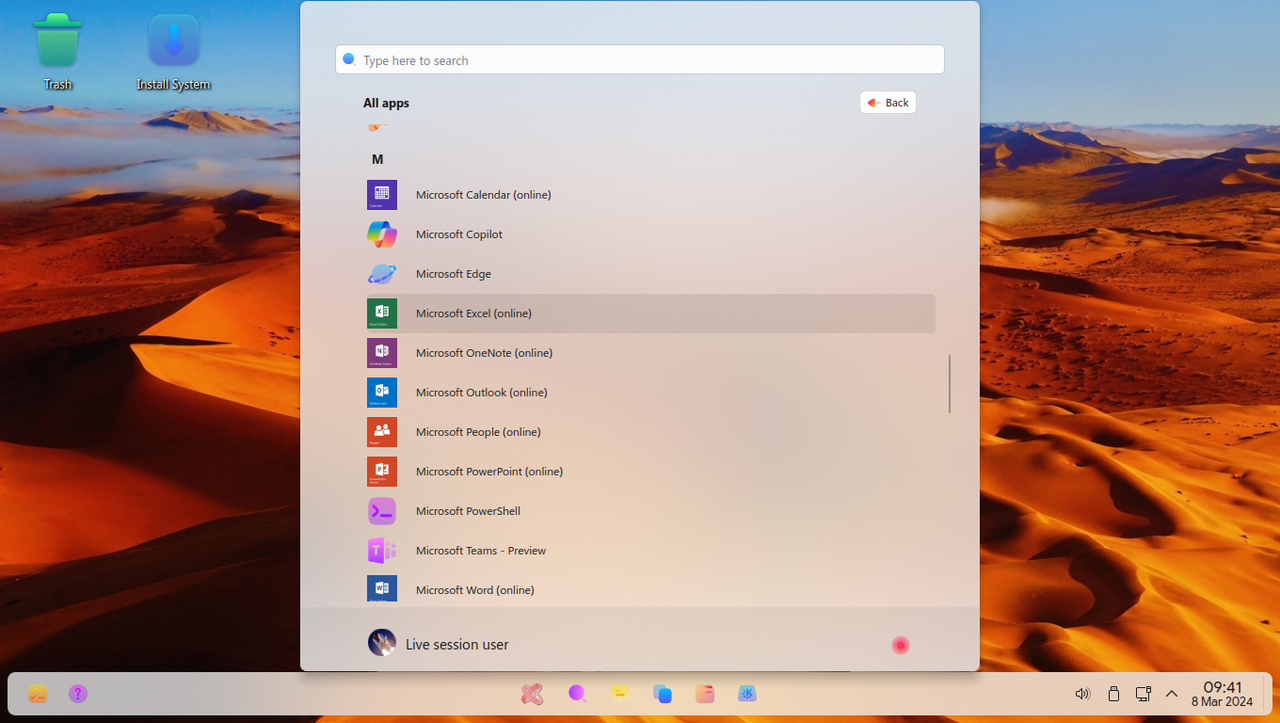Open the purple search icon on taskbar
1280x723 pixels.
[577, 694]
